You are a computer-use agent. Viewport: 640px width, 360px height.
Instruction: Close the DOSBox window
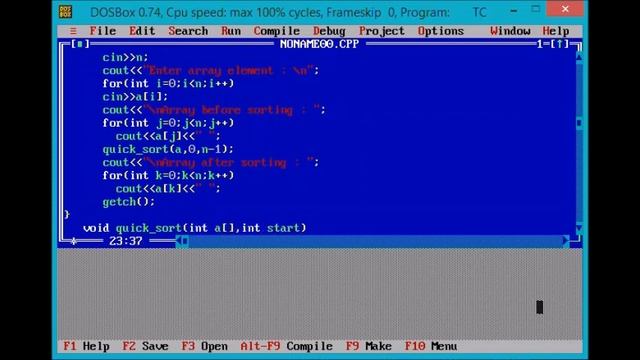pyautogui.click(x=565, y=9)
